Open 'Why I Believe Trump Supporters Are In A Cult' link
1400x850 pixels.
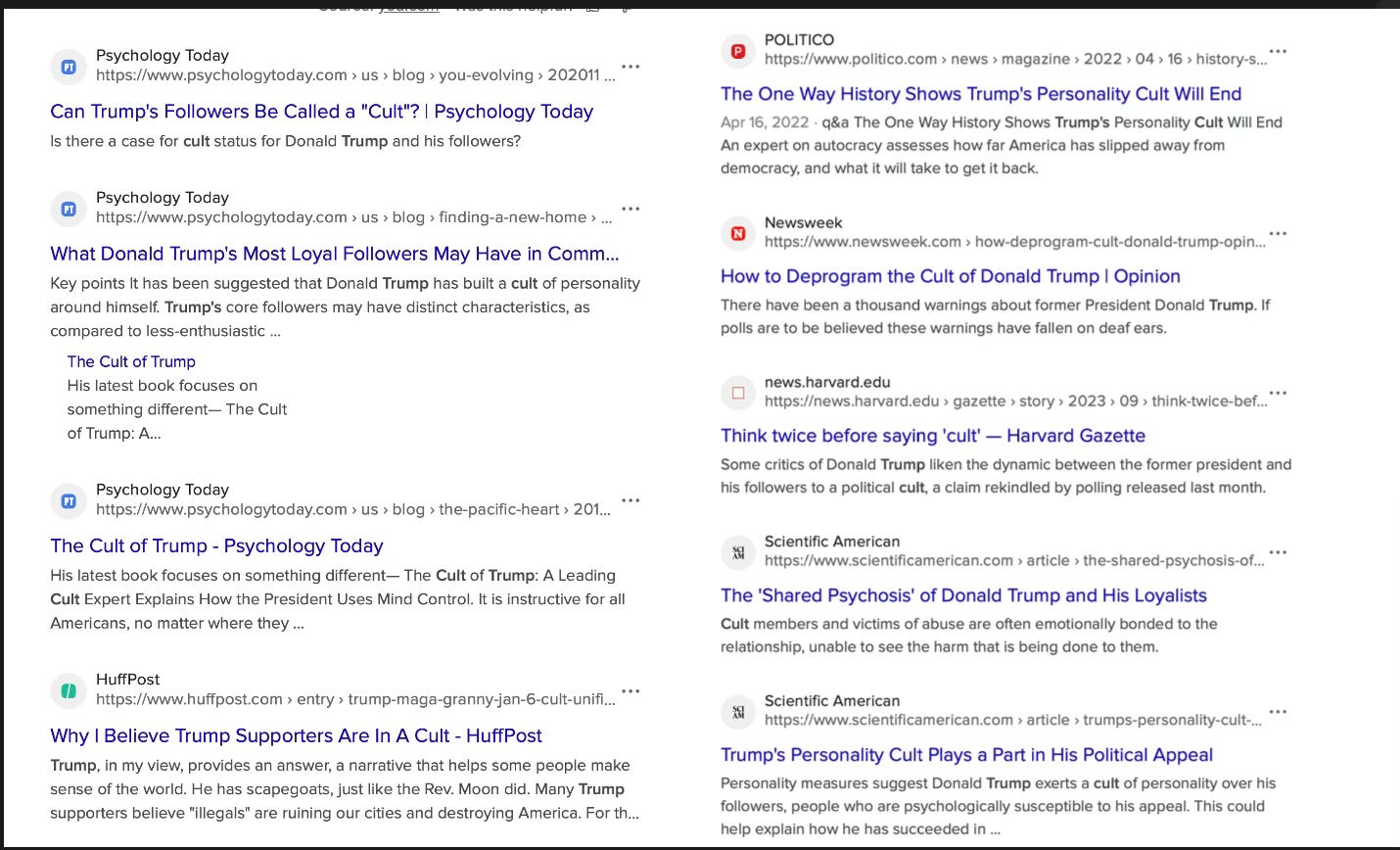click(296, 735)
